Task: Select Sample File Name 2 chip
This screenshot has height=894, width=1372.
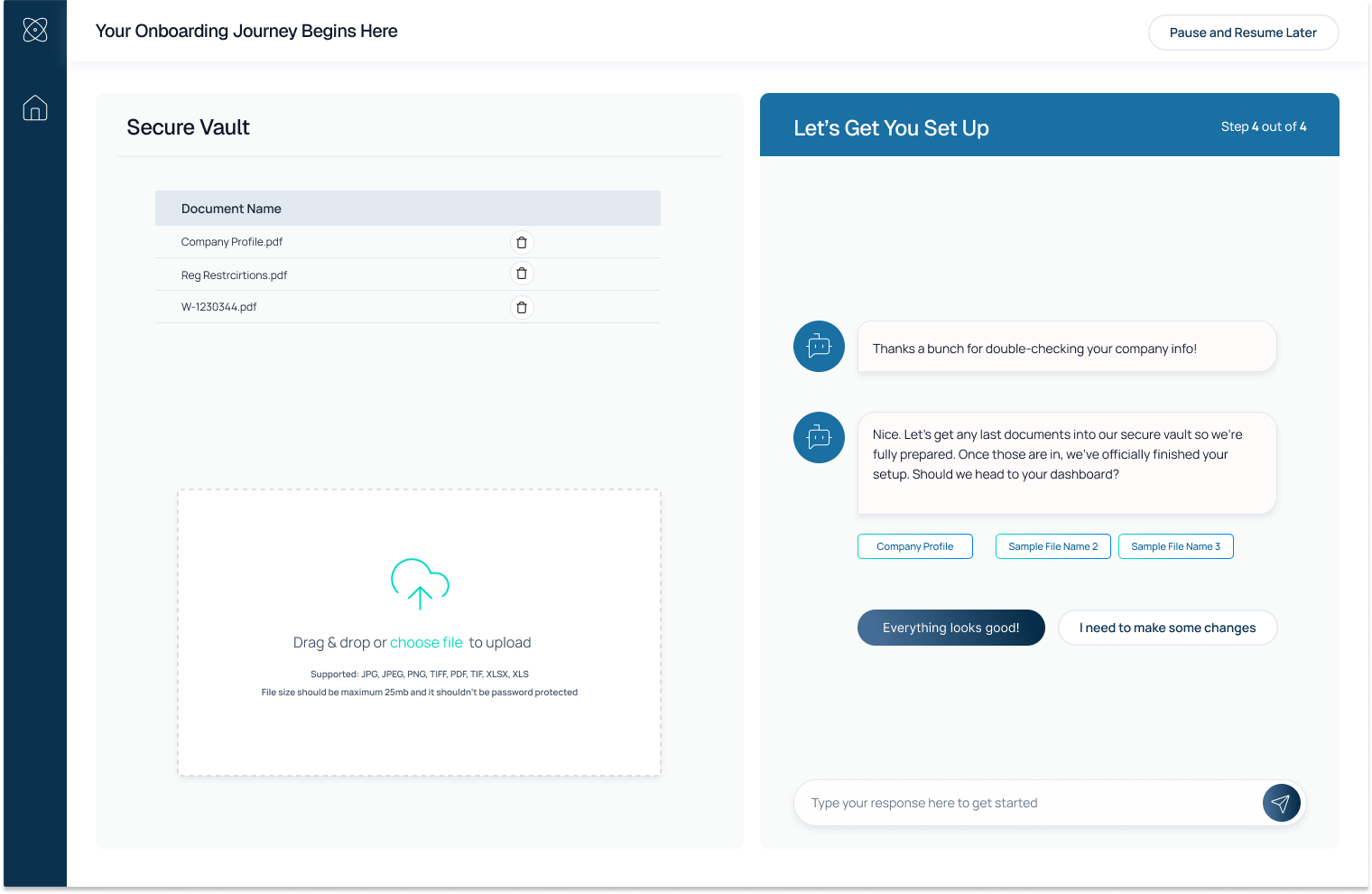Action: [x=1052, y=546]
